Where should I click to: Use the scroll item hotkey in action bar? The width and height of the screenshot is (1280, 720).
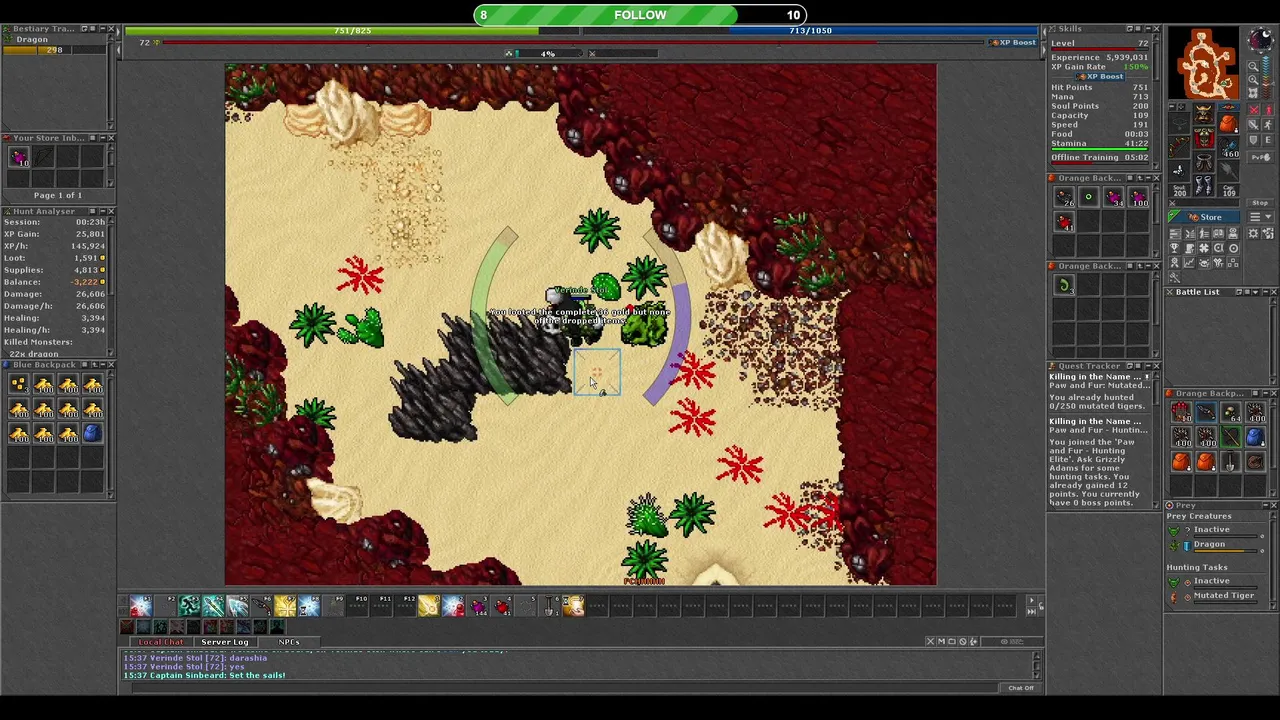click(573, 605)
